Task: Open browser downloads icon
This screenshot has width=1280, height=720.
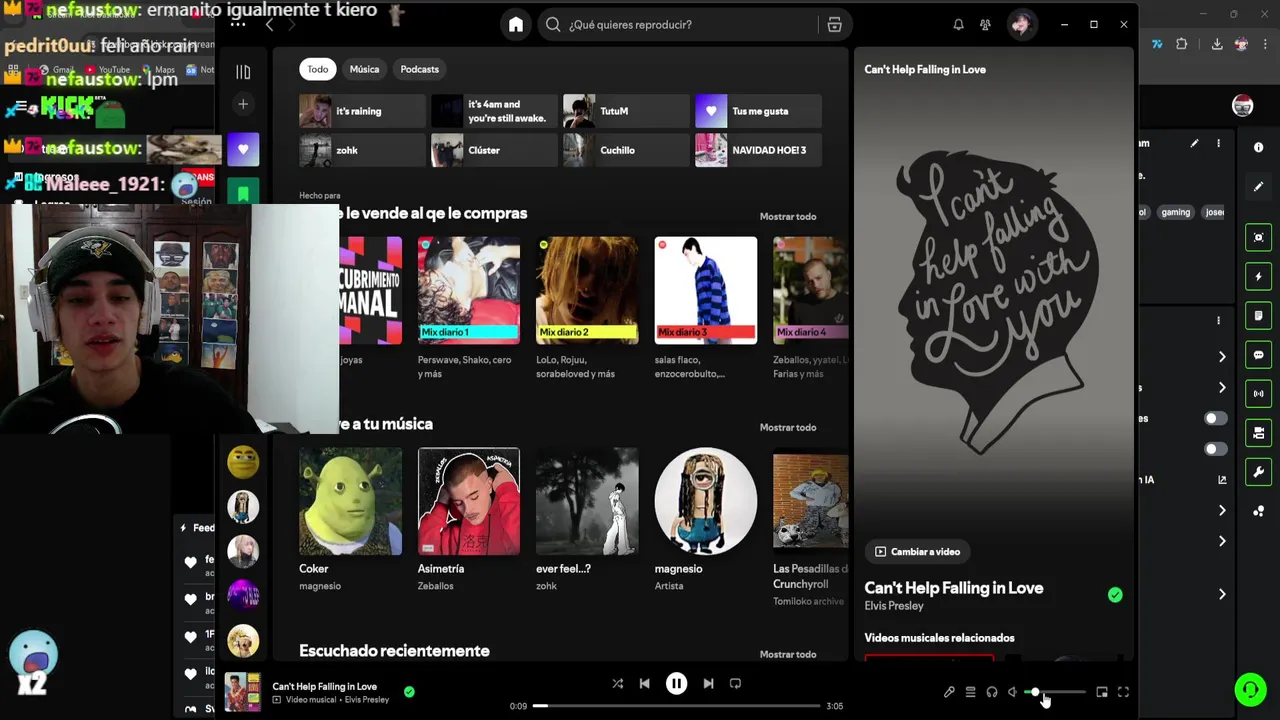Action: [1217, 44]
